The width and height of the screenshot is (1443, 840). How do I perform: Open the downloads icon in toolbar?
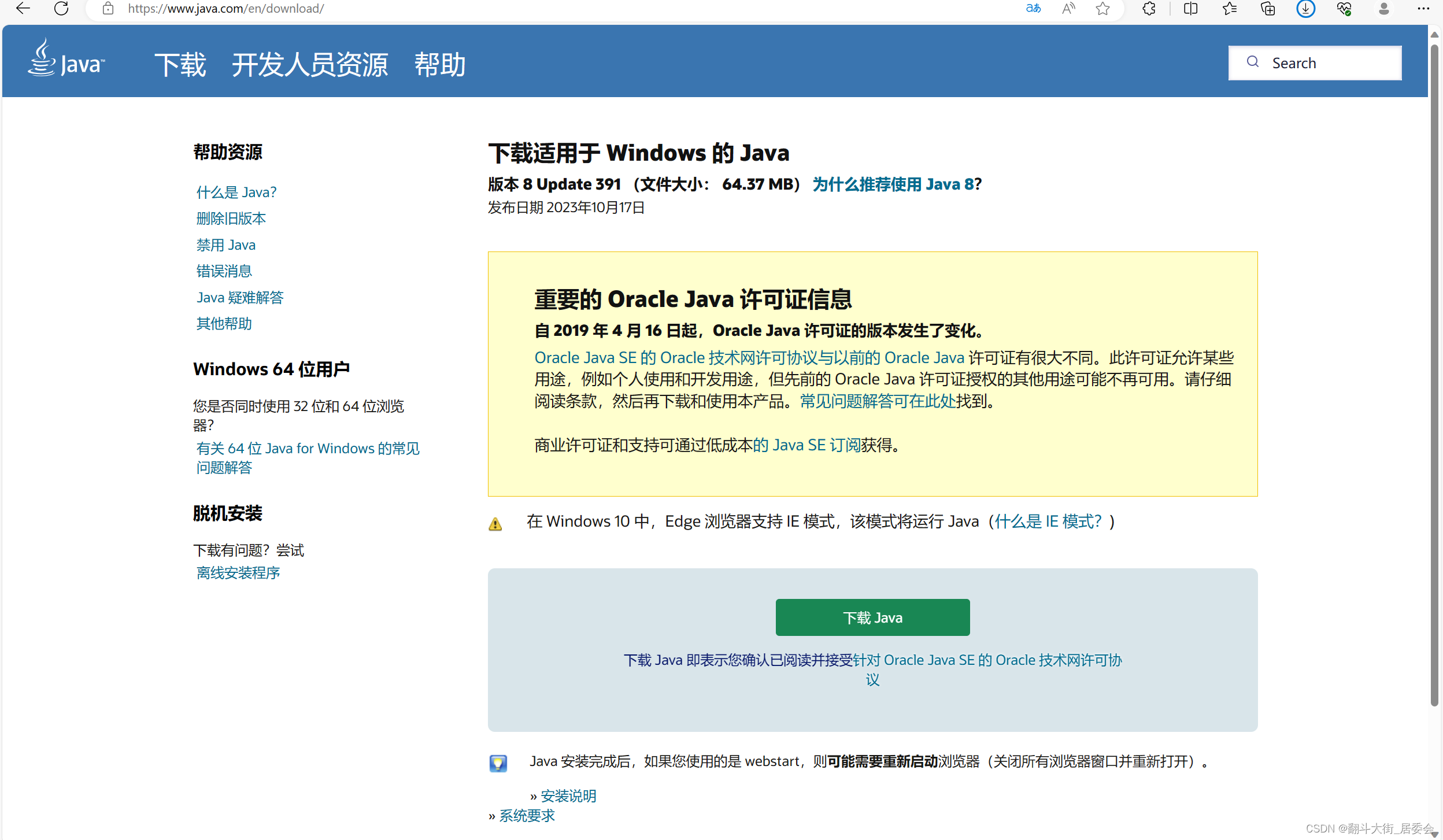click(1305, 9)
